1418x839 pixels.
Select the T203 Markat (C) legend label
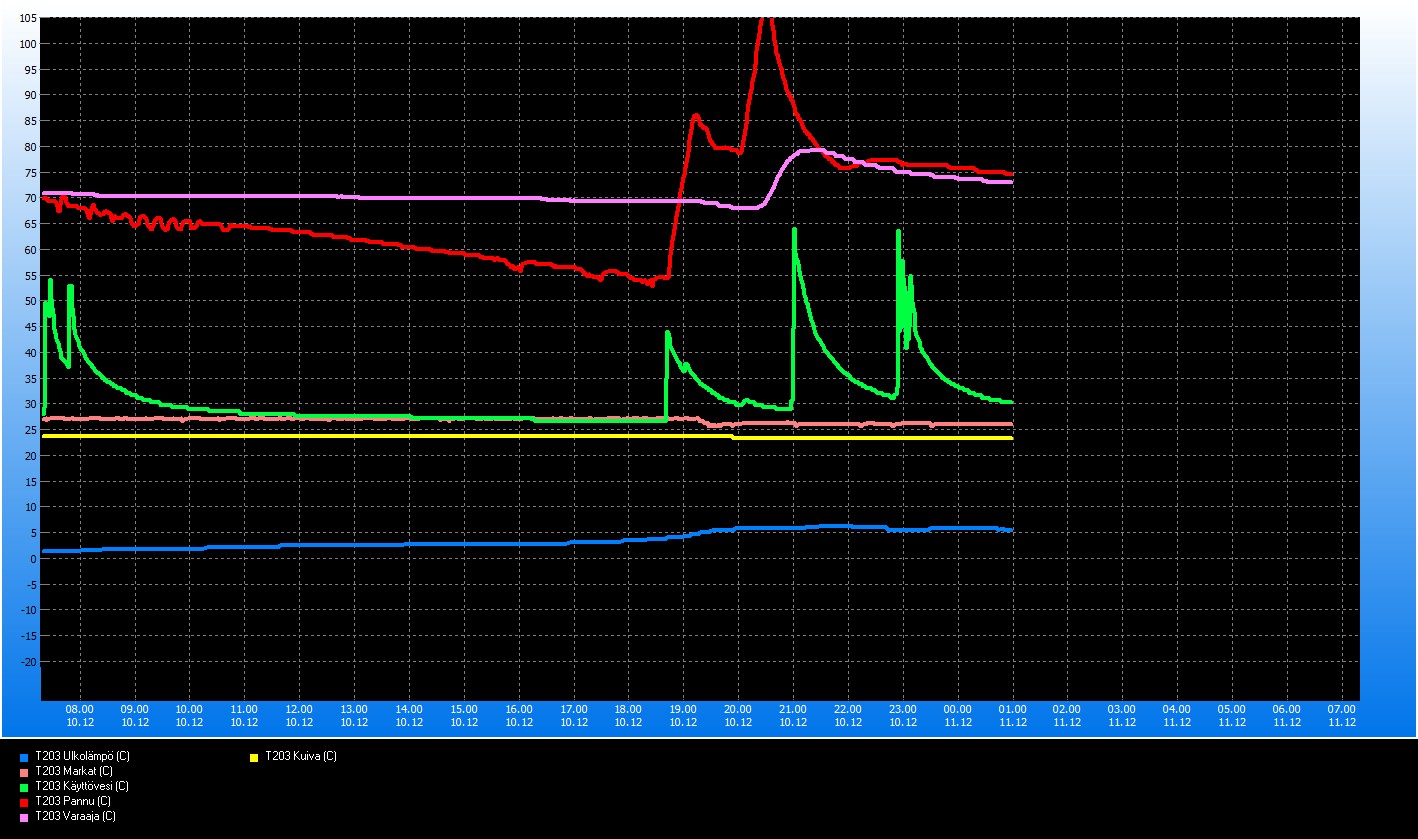[x=73, y=772]
